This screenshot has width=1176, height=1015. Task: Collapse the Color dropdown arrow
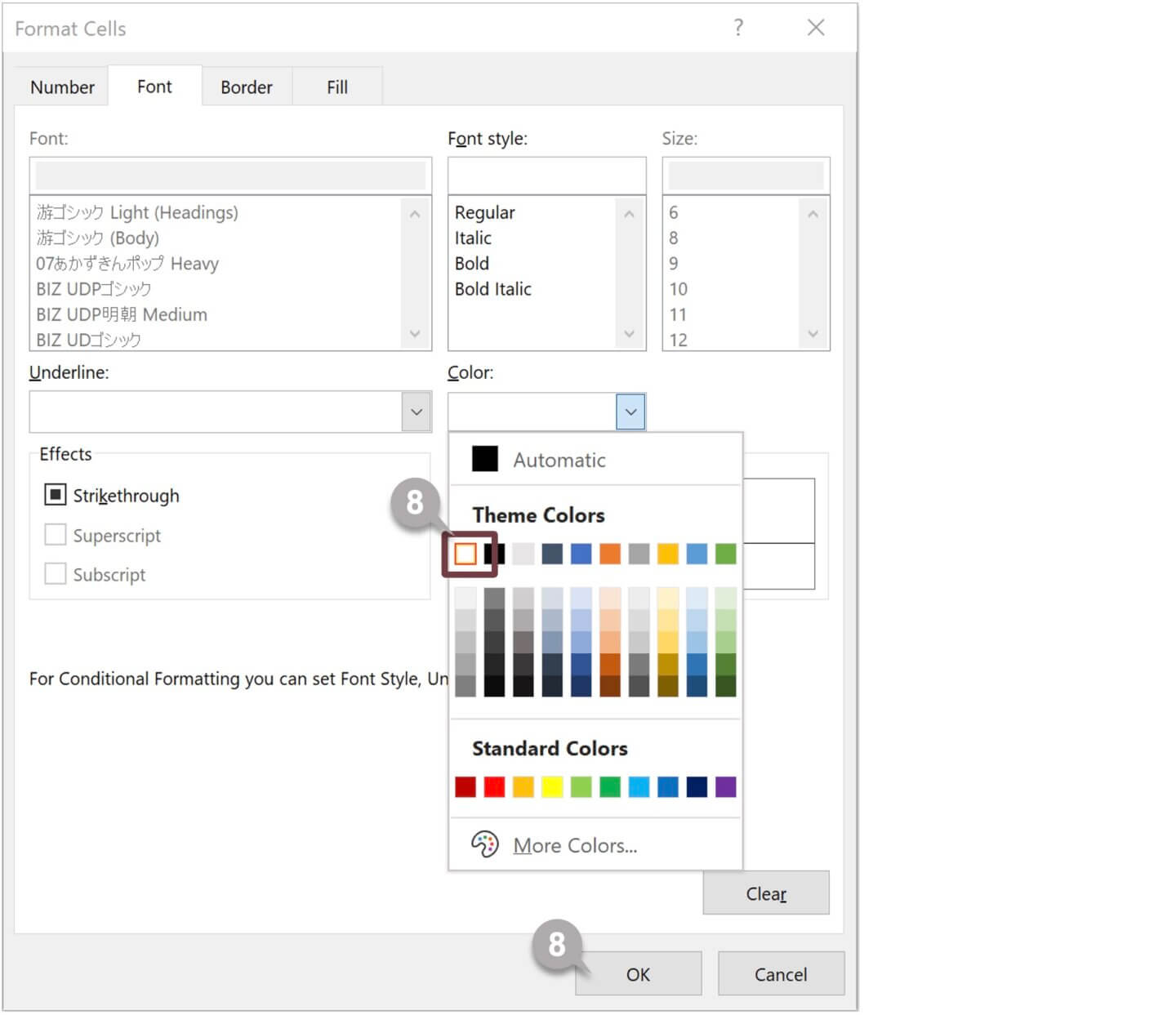tap(630, 412)
